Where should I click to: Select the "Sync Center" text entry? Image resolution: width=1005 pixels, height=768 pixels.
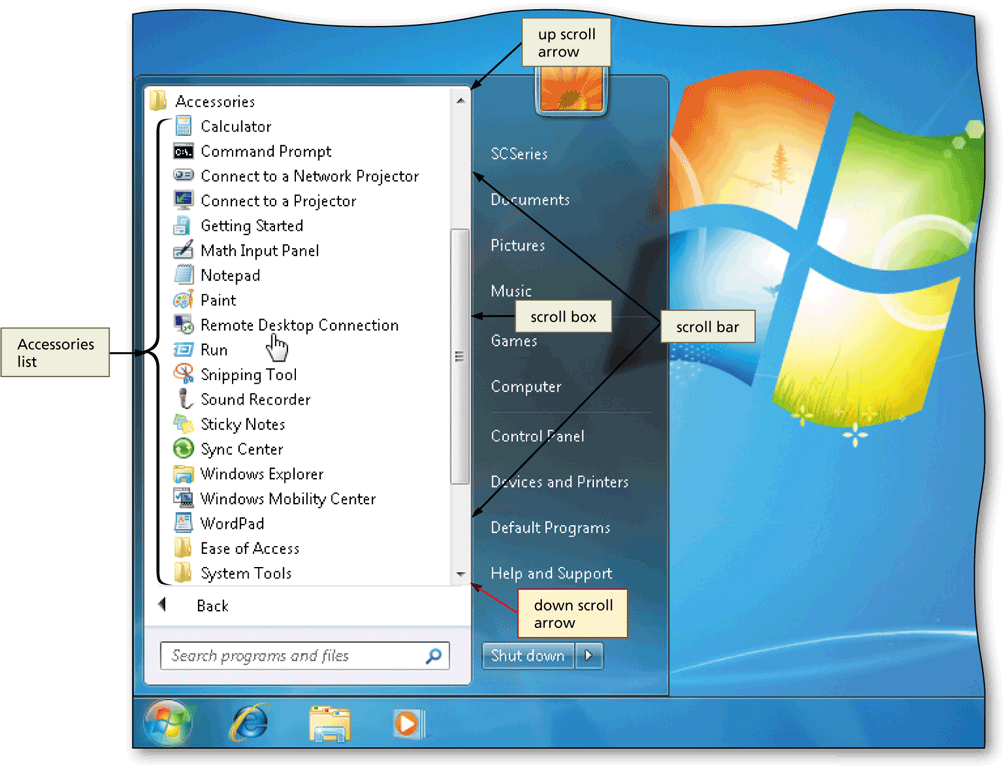click(x=242, y=449)
